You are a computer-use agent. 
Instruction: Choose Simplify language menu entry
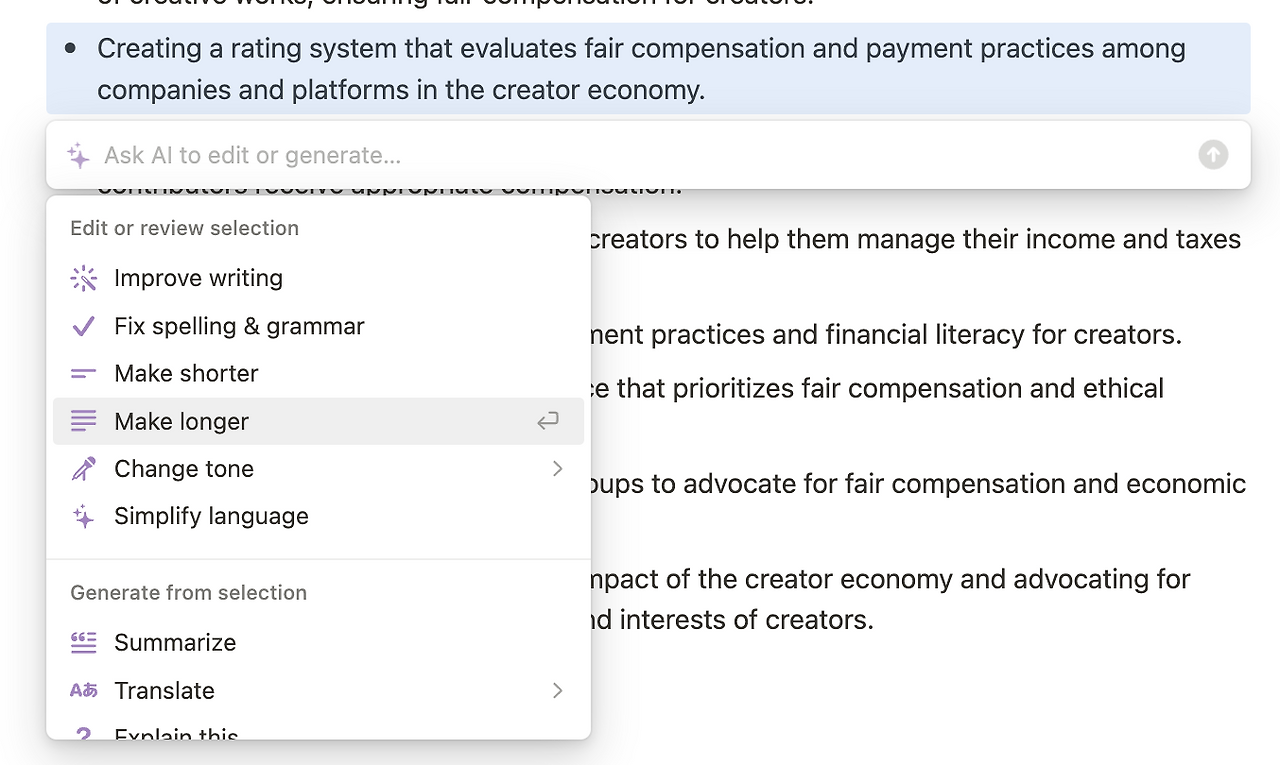tap(211, 517)
